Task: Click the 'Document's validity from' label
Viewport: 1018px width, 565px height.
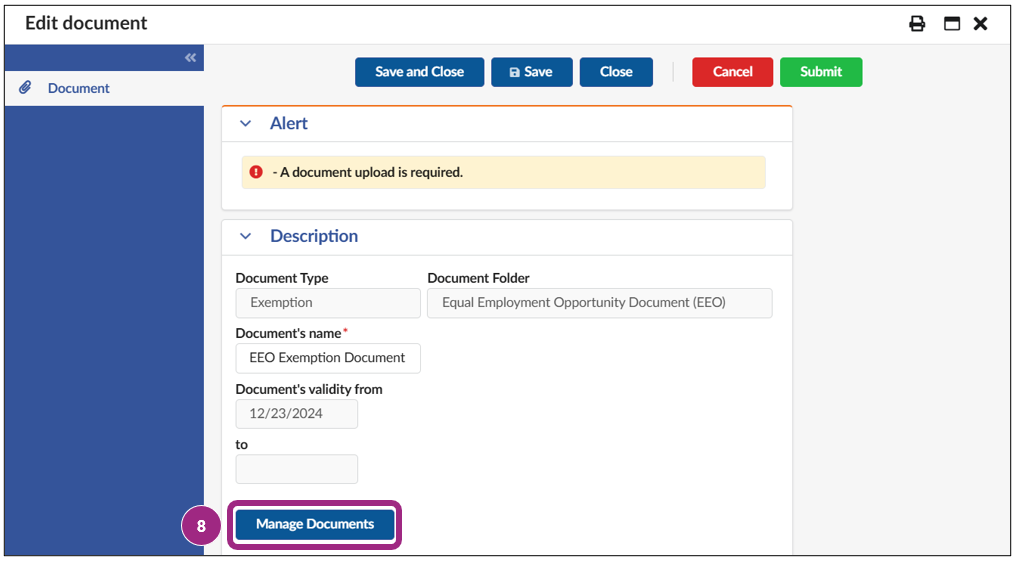Action: point(309,390)
